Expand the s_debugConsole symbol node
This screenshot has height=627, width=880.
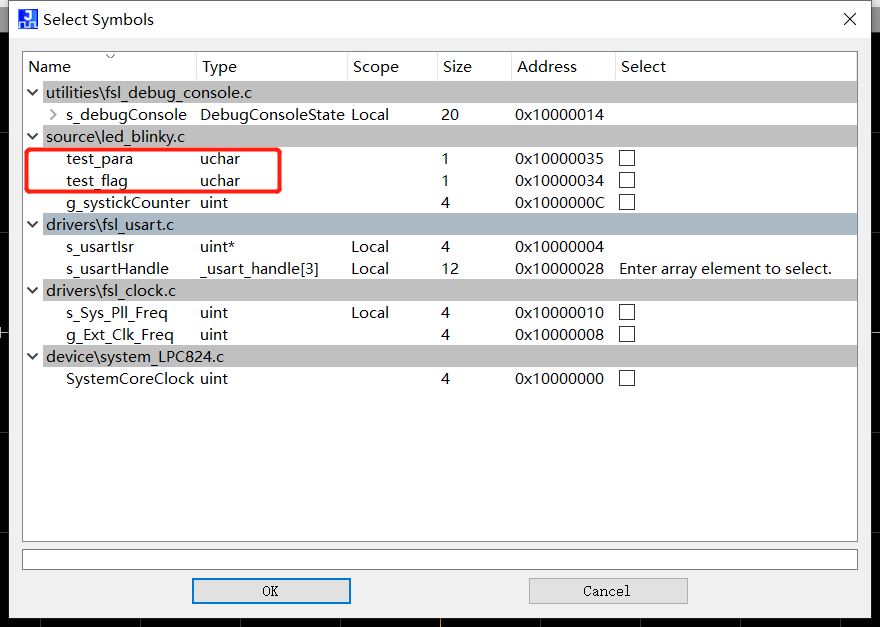click(54, 115)
